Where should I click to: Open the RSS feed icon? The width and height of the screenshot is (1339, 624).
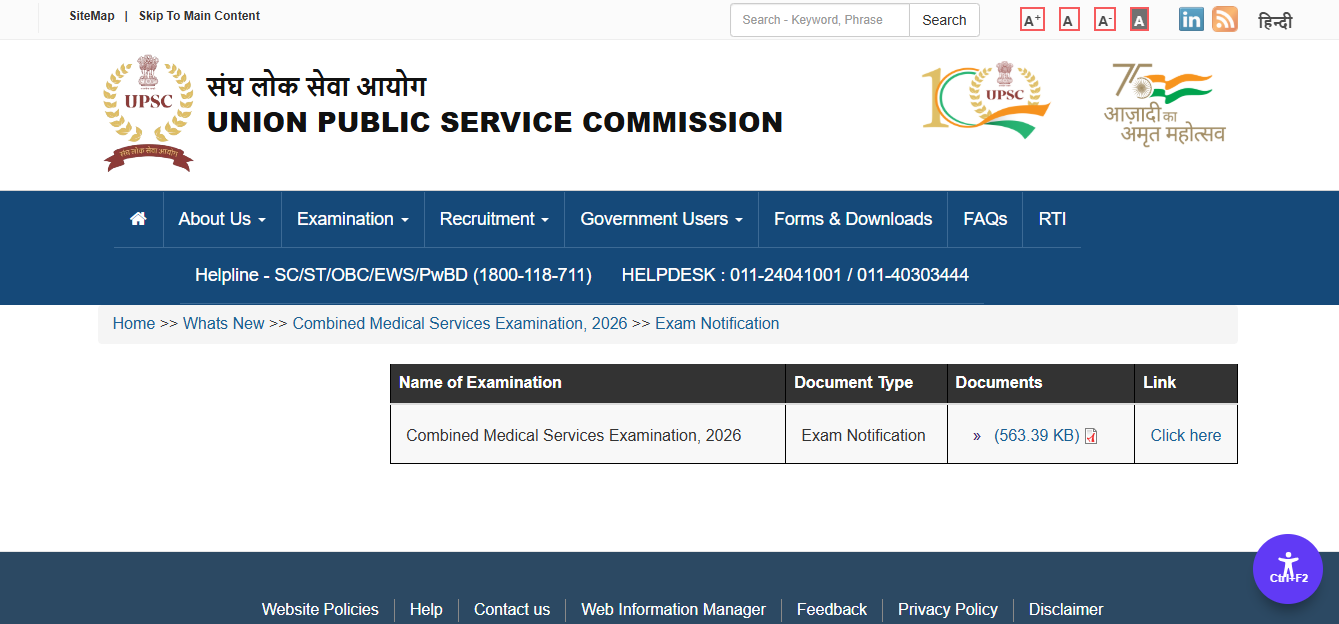coord(1224,18)
